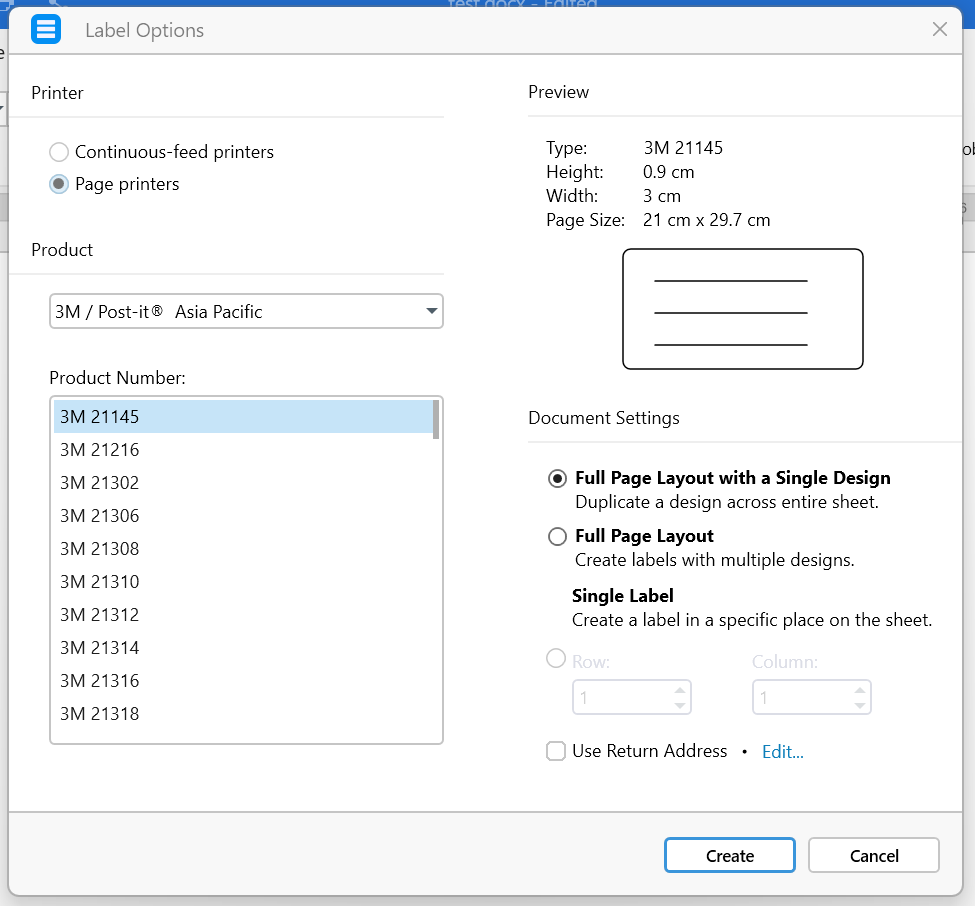Screen dimensions: 975x906
Task: Close the Label Options dialog
Action: coord(940,29)
